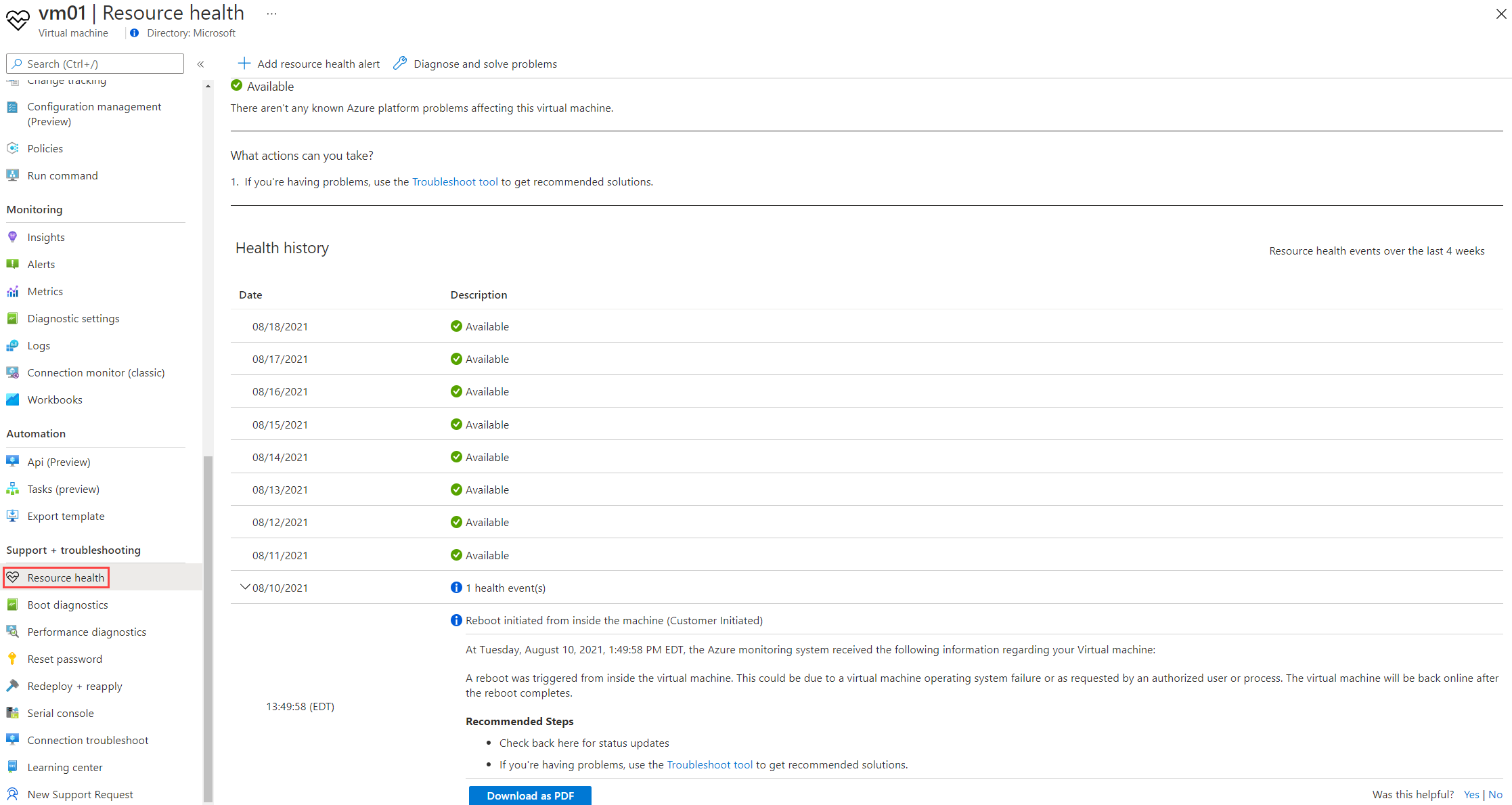The height and width of the screenshot is (805, 1512).
Task: Select Performance diagnostics icon
Action: pyautogui.click(x=13, y=631)
